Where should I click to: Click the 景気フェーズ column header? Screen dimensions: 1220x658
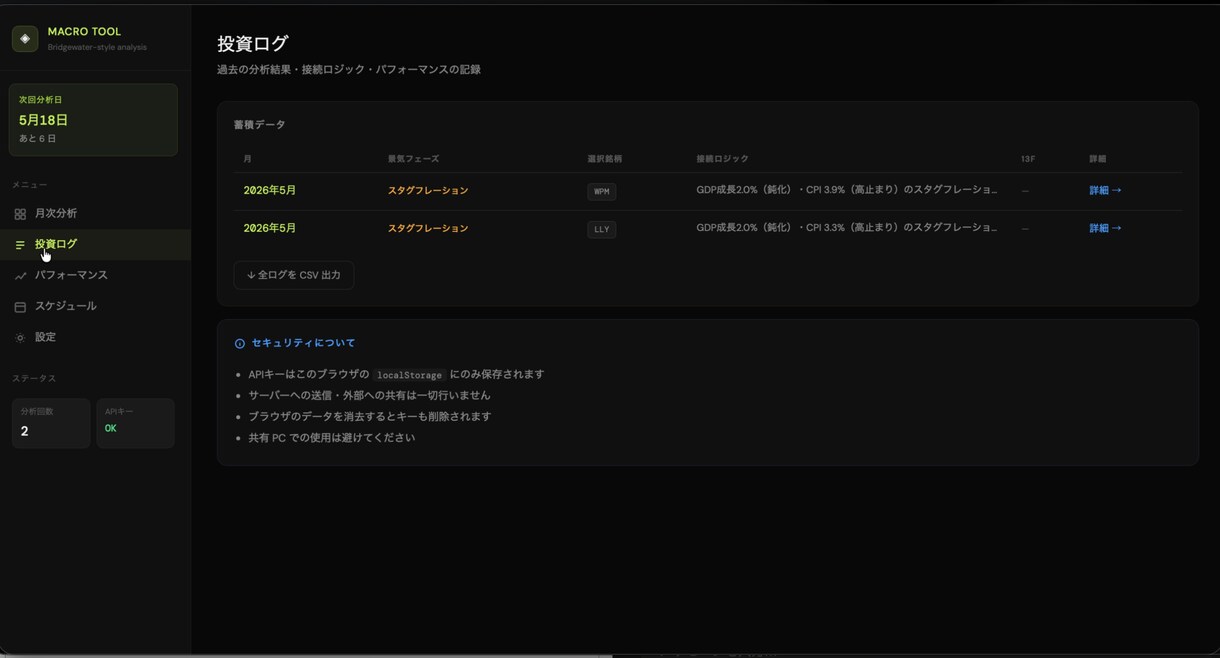(x=413, y=159)
